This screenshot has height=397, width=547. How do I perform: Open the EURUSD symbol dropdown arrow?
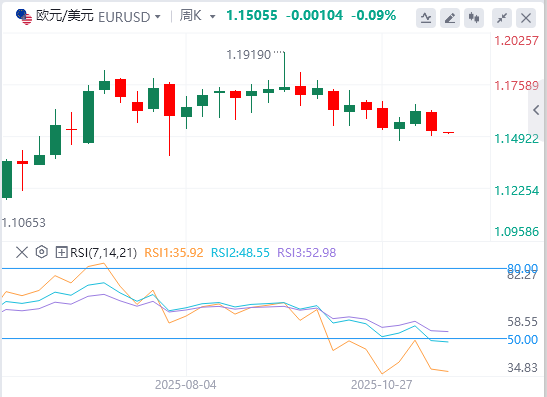click(x=158, y=17)
